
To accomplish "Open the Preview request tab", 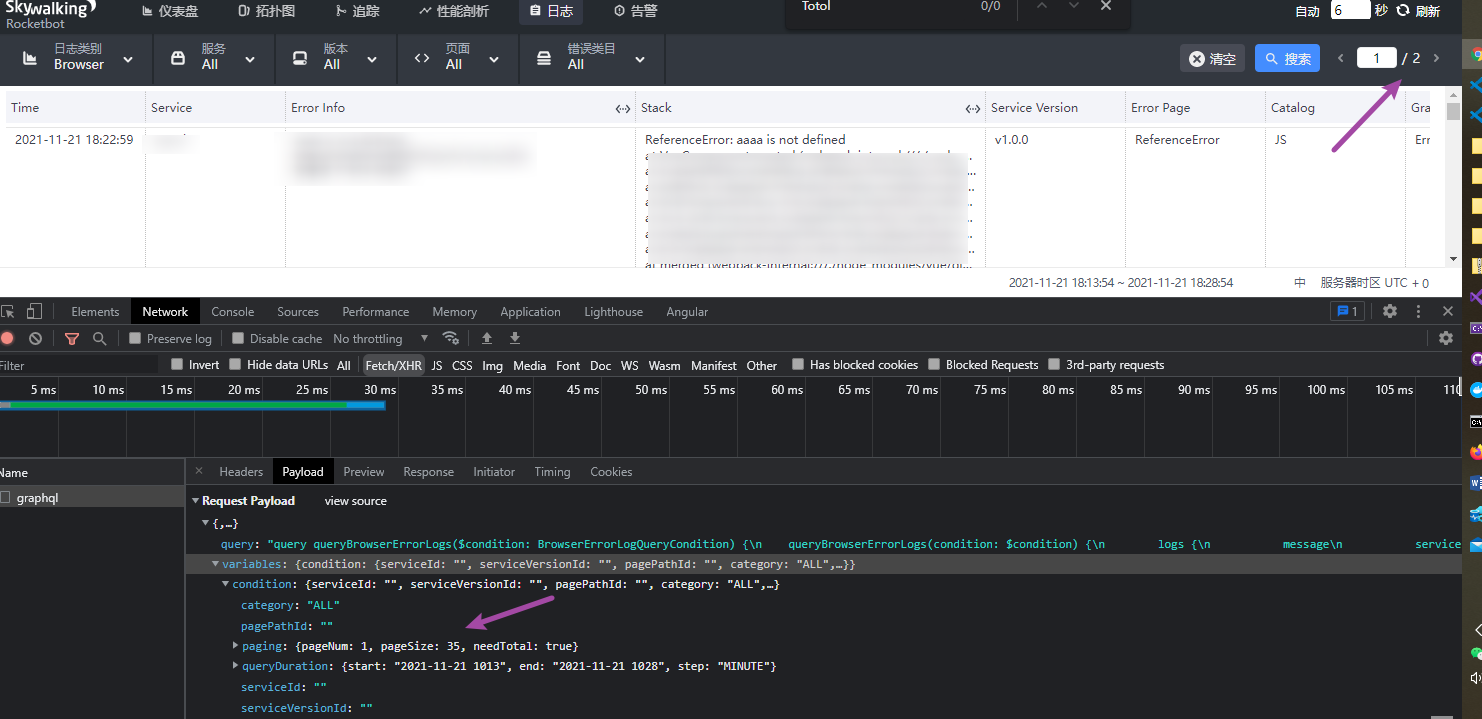I will (364, 472).
